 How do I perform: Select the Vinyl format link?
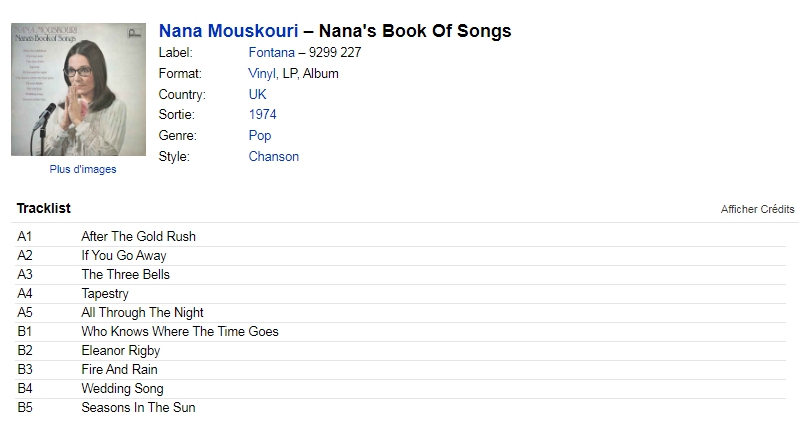point(262,73)
